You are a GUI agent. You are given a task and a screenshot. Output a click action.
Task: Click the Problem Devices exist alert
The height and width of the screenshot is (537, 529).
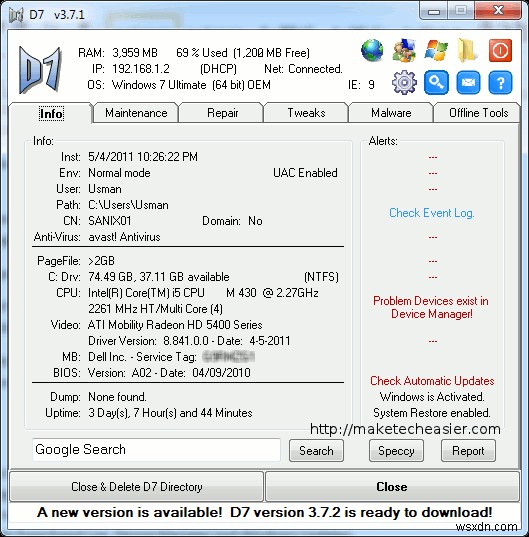(x=431, y=307)
